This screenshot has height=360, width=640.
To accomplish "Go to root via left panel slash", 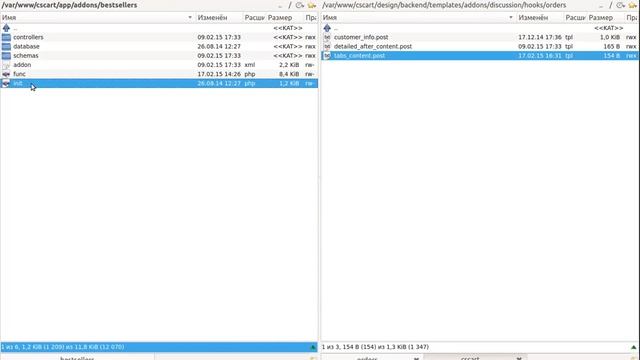I will pos(290,5).
